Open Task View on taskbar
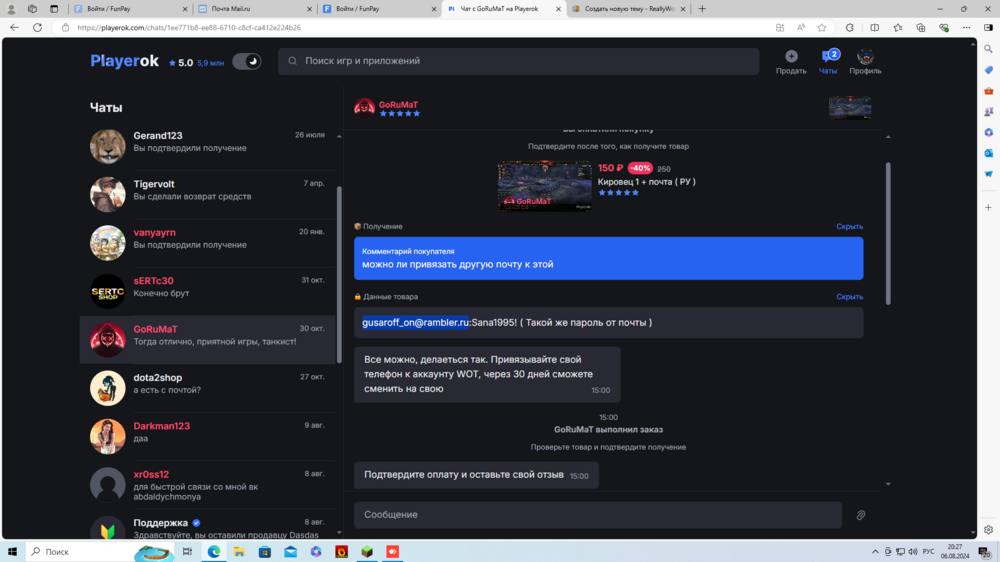Screen dimensions: 1000x562 [187, 552]
